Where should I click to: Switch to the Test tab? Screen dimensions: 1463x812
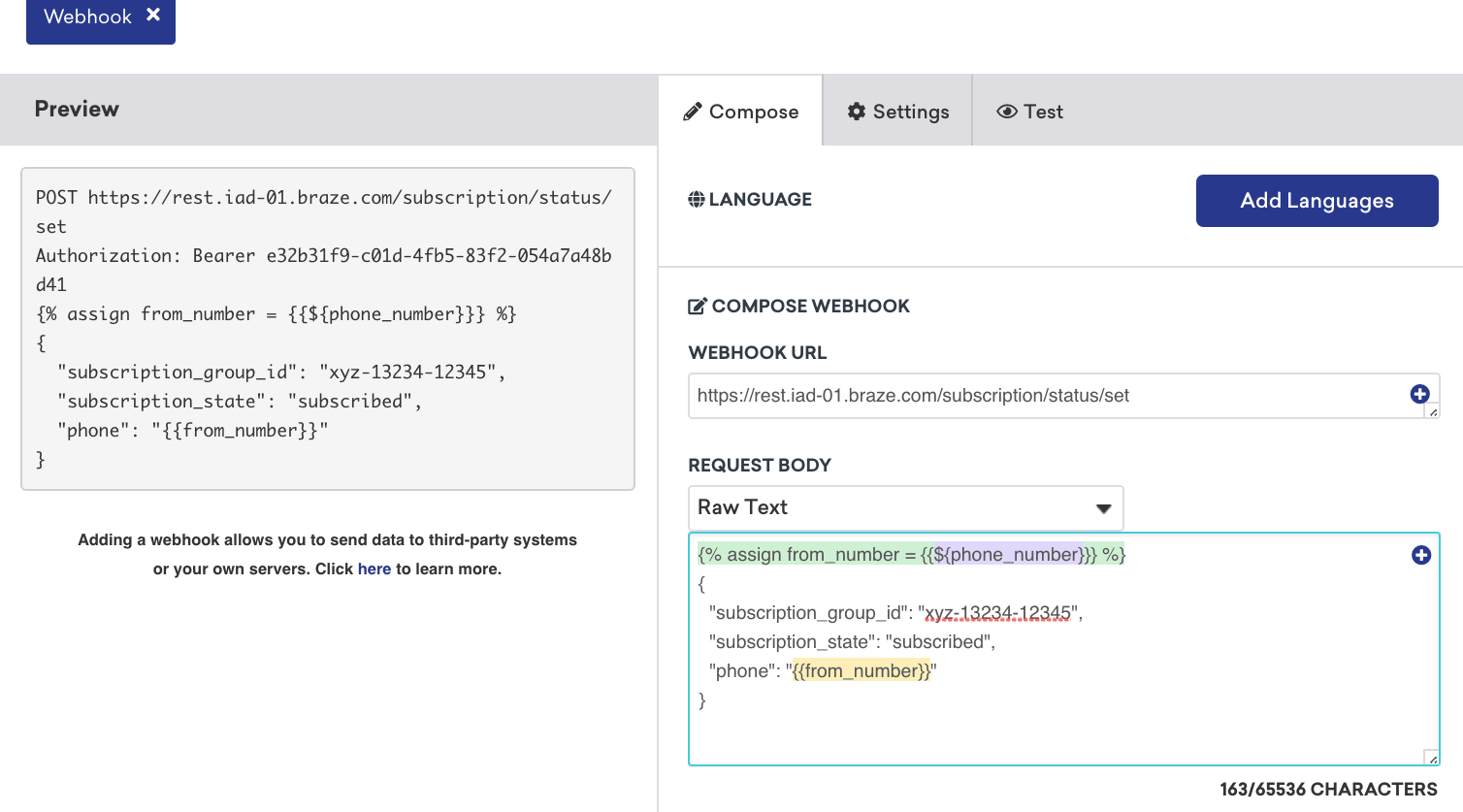pyautogui.click(x=1029, y=112)
